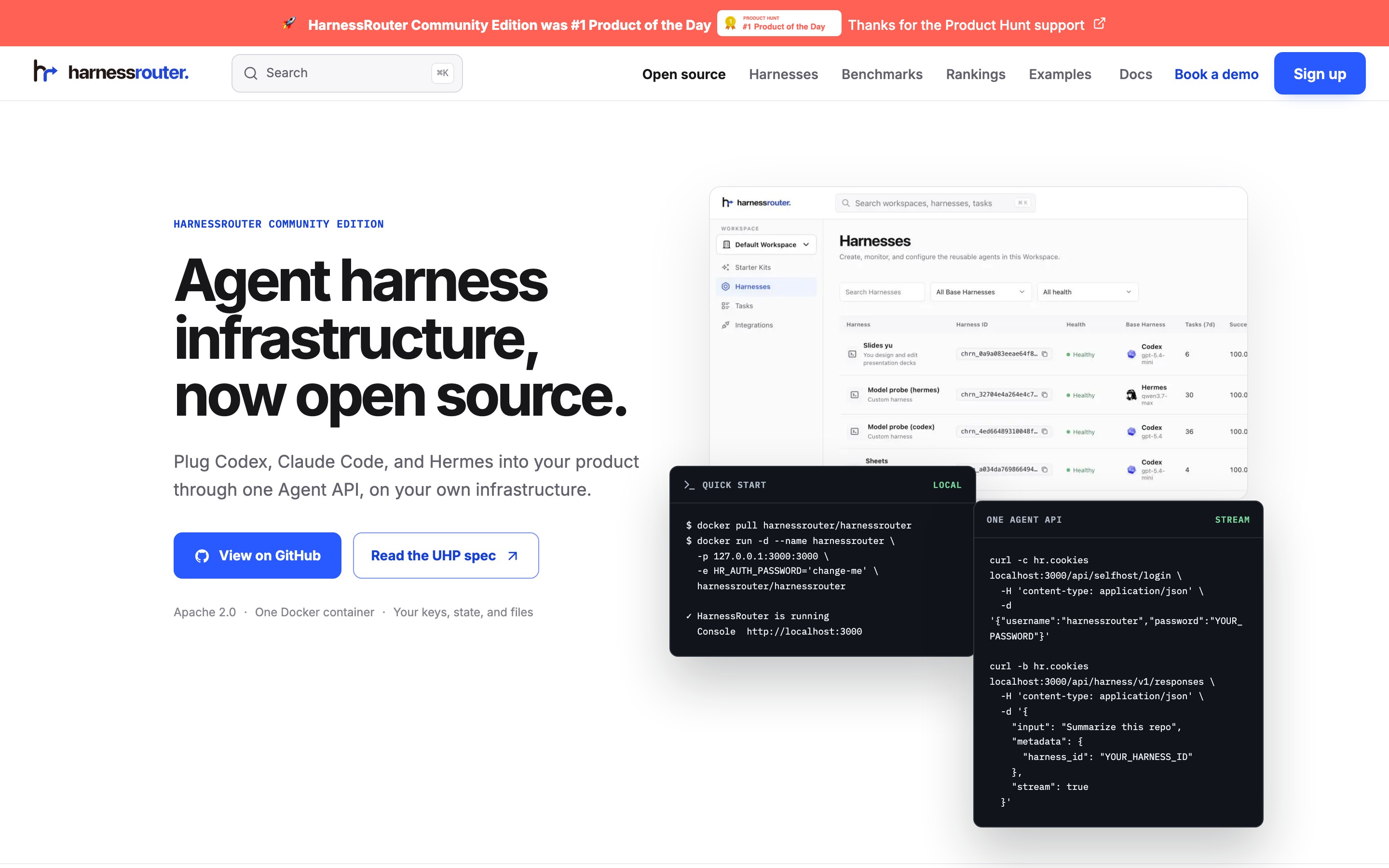Viewport: 1389px width, 868px height.
Task: Click the Codex logo in Model probe (codex) row
Action: [1131, 432]
